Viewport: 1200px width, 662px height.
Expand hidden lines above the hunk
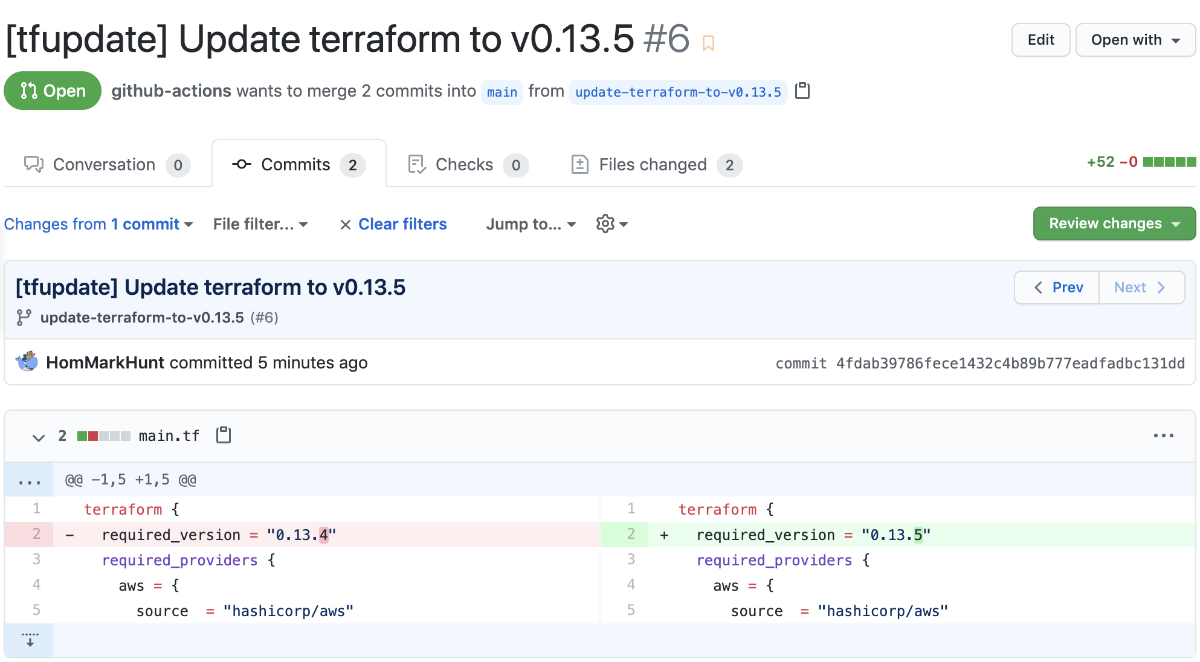coord(29,480)
